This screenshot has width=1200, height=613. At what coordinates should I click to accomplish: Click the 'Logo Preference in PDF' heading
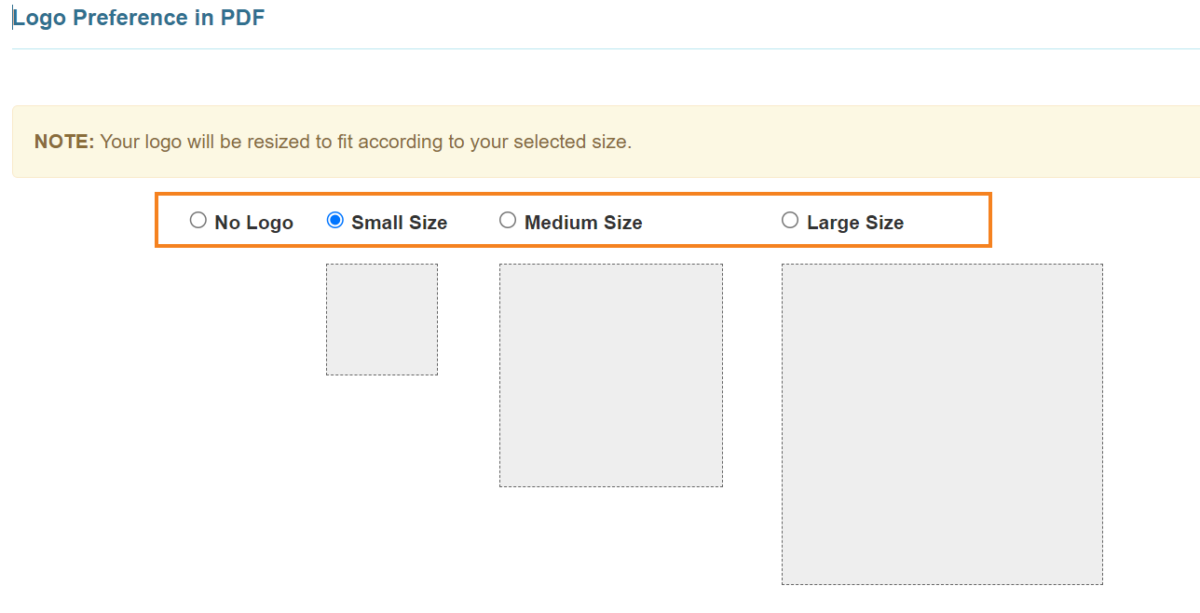(x=138, y=18)
